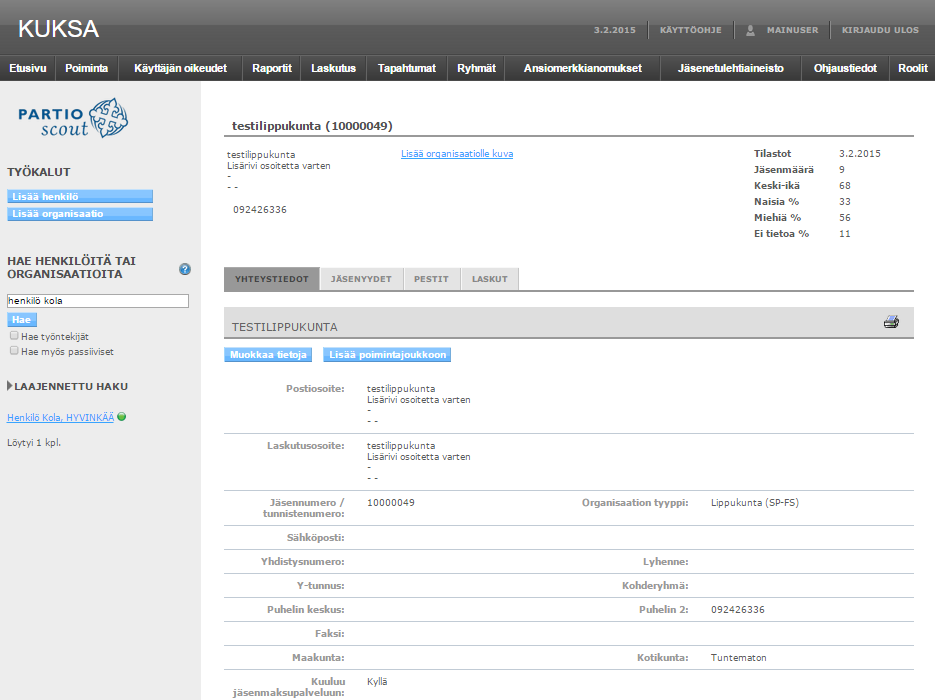Click the date 3.2.2015 in the header
The width and height of the screenshot is (935, 700).
[x=615, y=30]
